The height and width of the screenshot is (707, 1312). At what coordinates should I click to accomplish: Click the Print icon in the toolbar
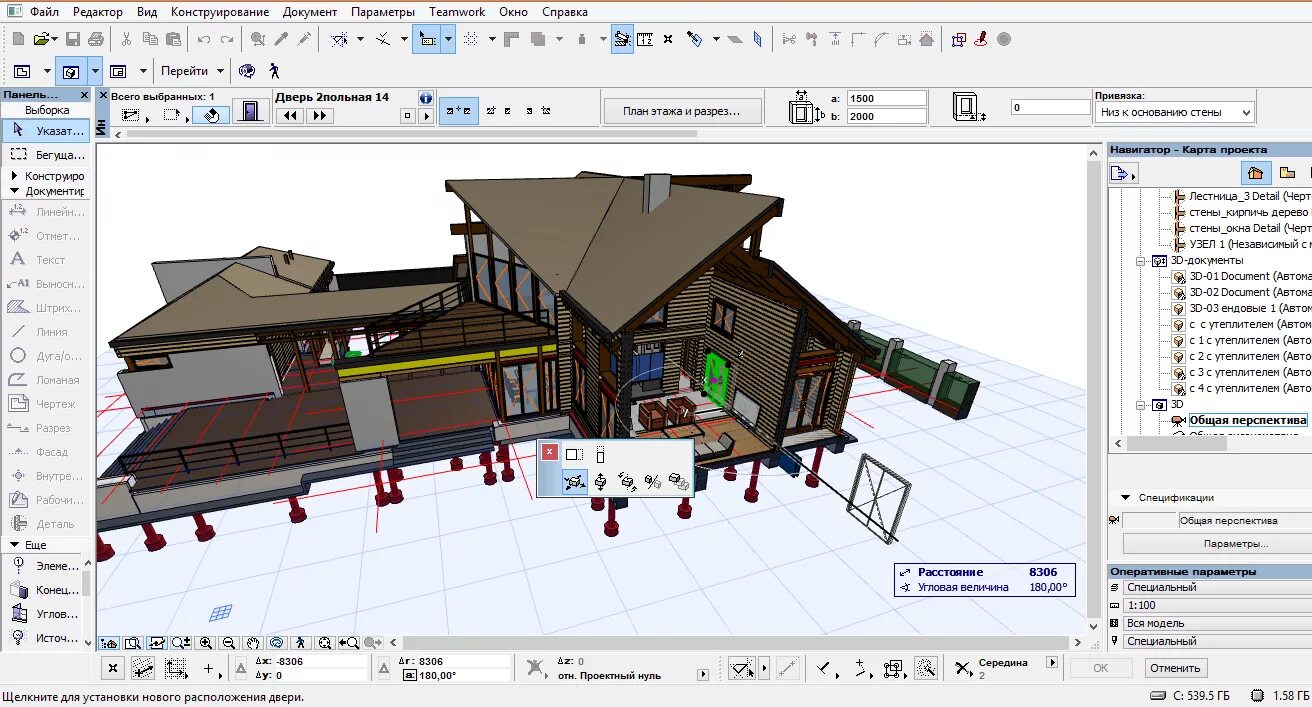click(96, 39)
